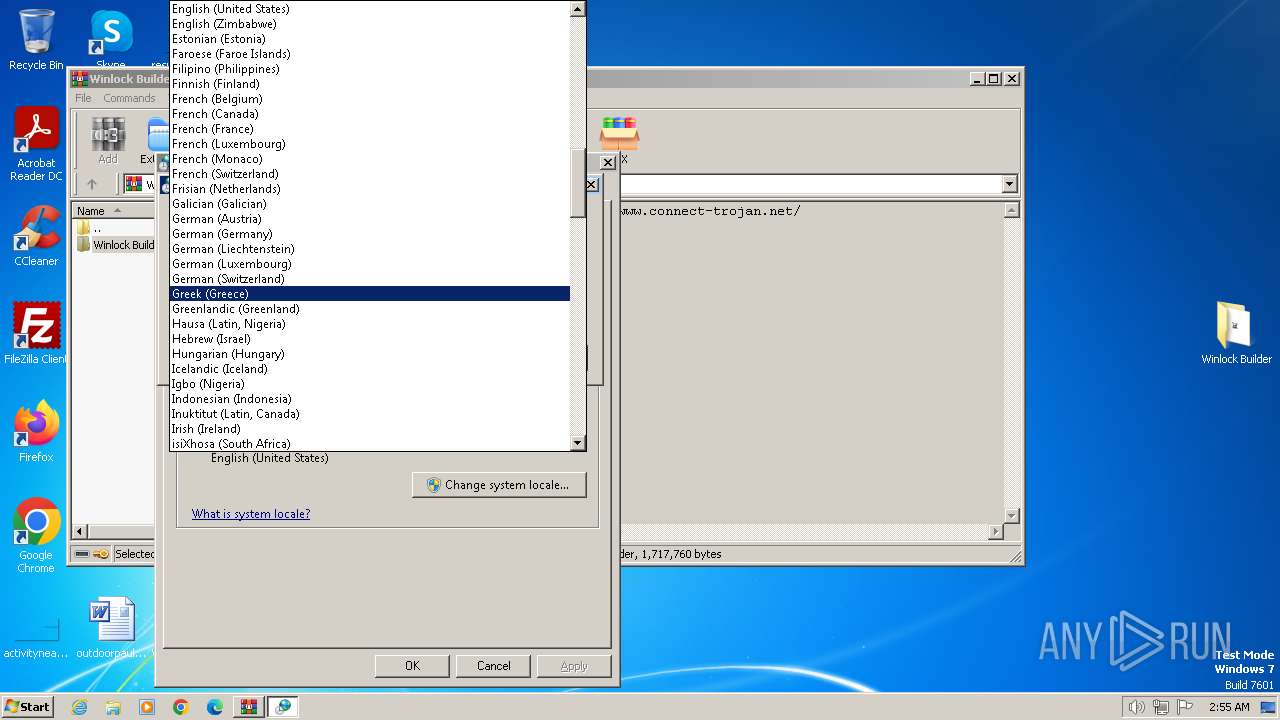This screenshot has height=720, width=1280.
Task: Select Estonian (Estonia) in locale list
Action: click(369, 39)
